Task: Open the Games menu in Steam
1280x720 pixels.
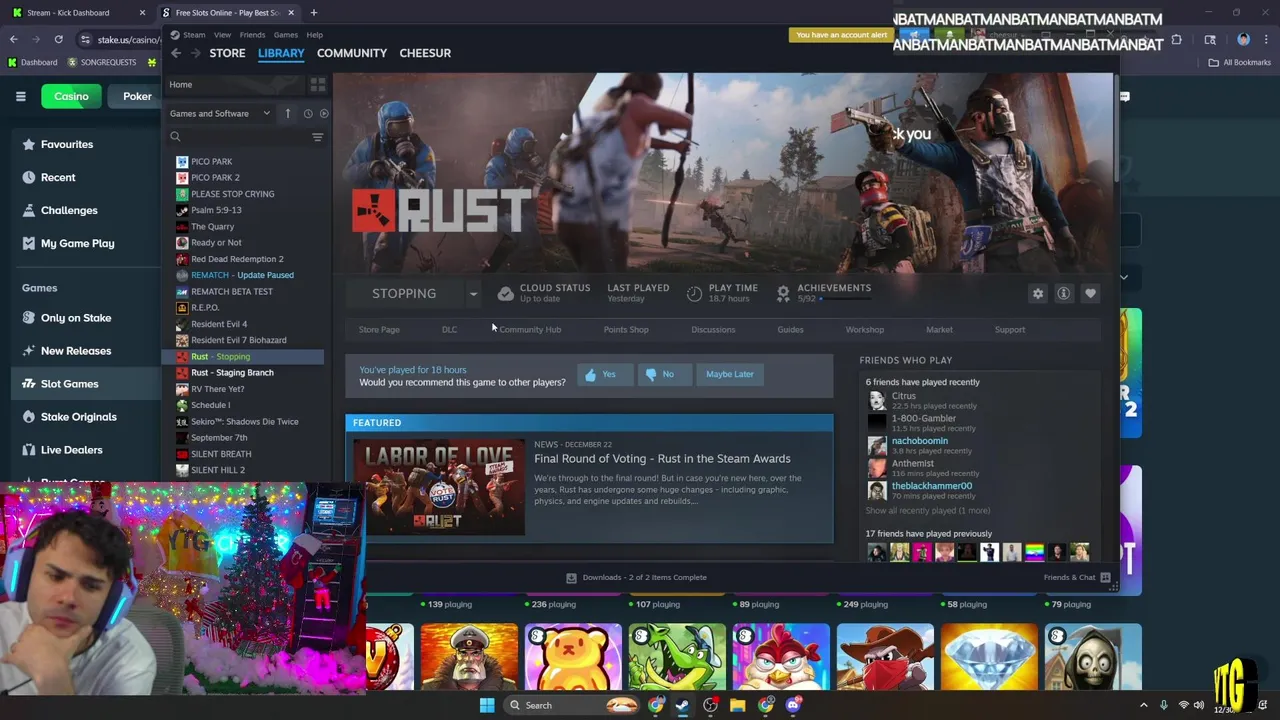Action: tap(285, 35)
